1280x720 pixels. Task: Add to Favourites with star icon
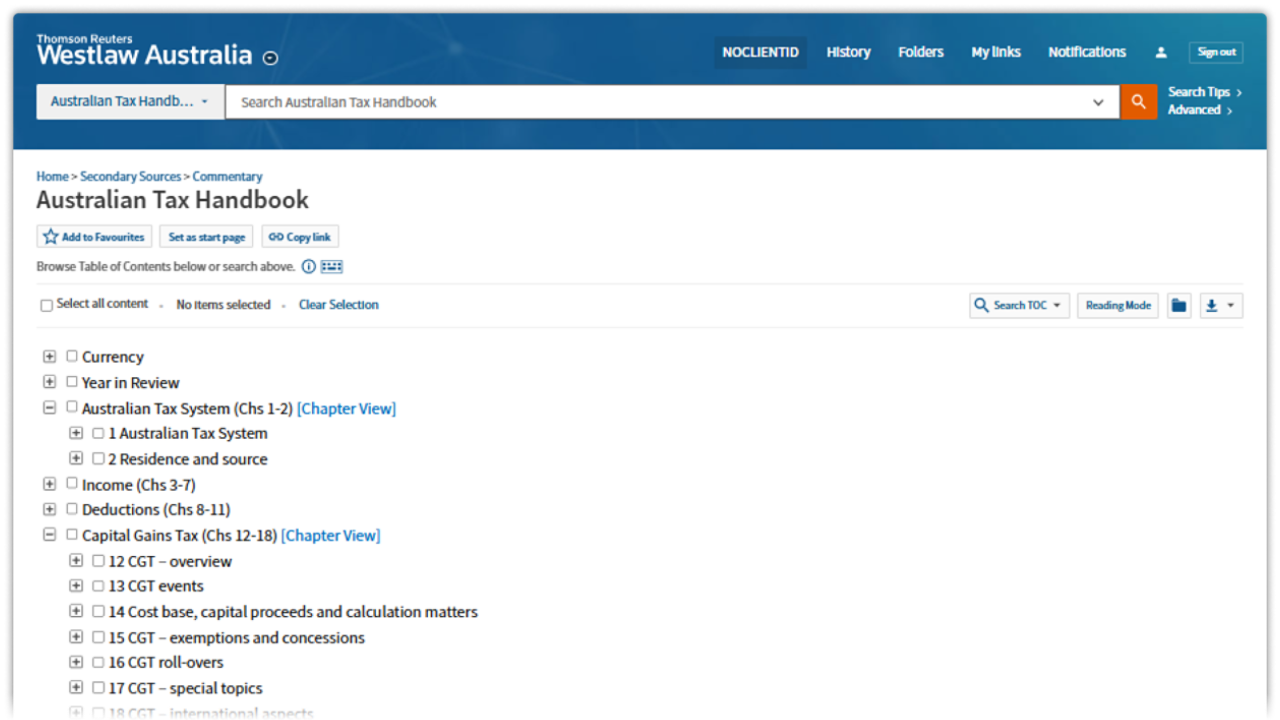pyautogui.click(x=94, y=237)
